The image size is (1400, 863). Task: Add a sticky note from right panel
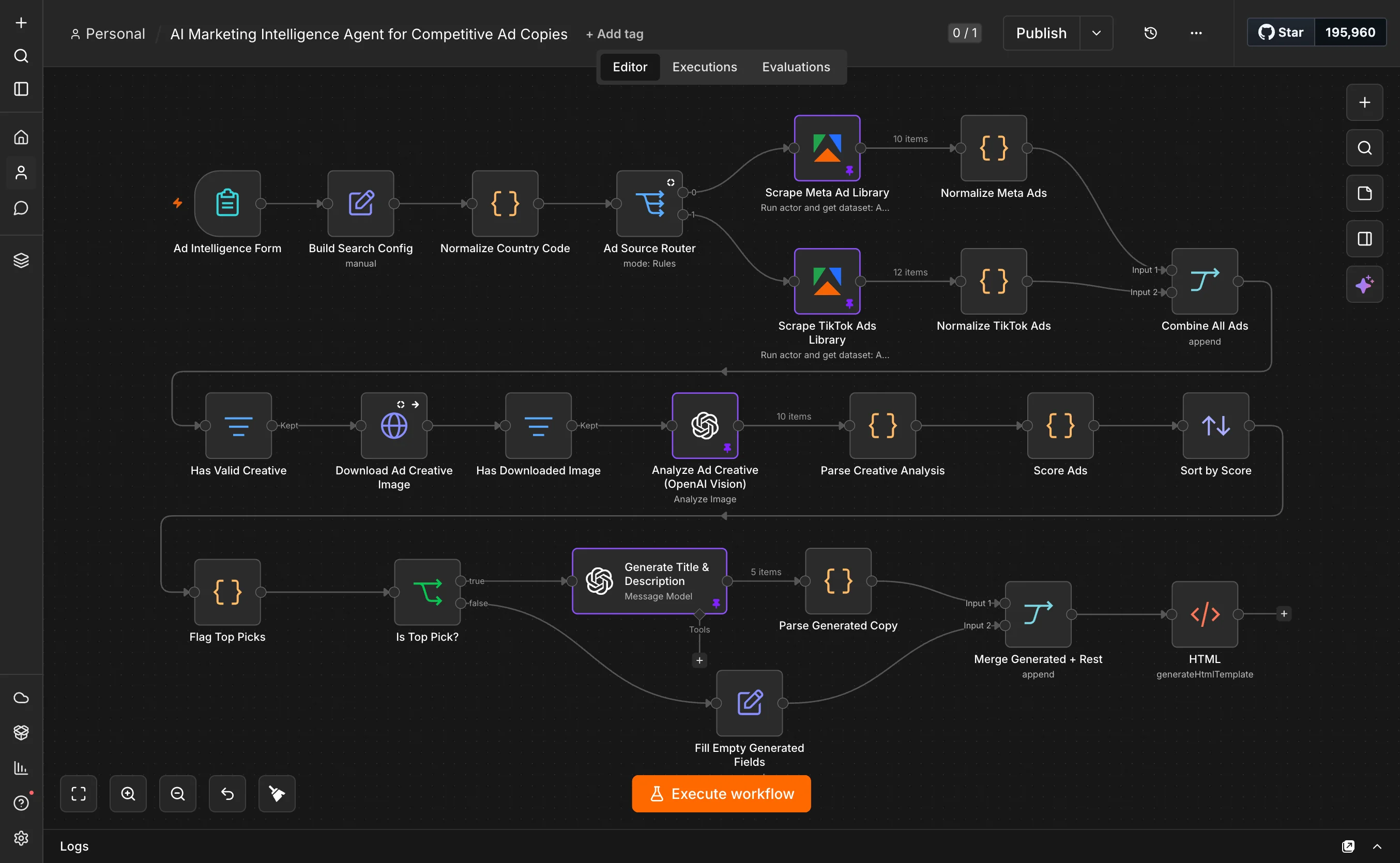1365,193
